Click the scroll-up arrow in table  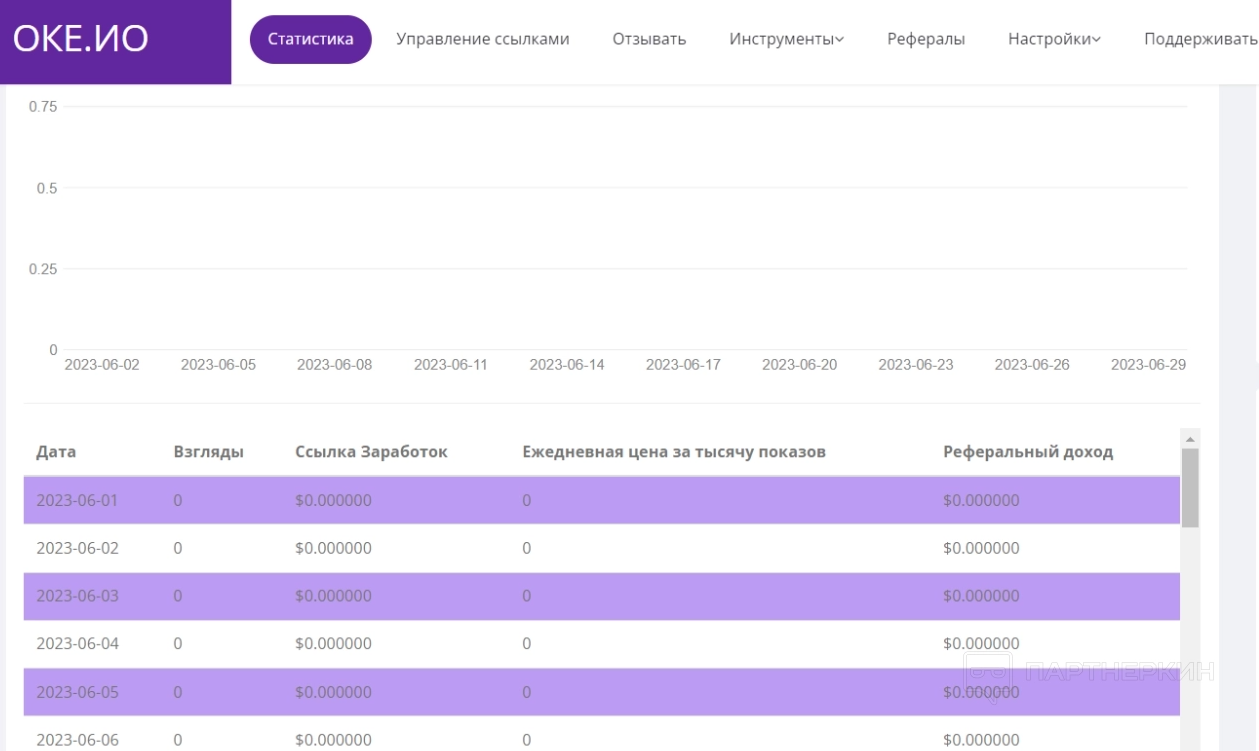pyautogui.click(x=1190, y=439)
